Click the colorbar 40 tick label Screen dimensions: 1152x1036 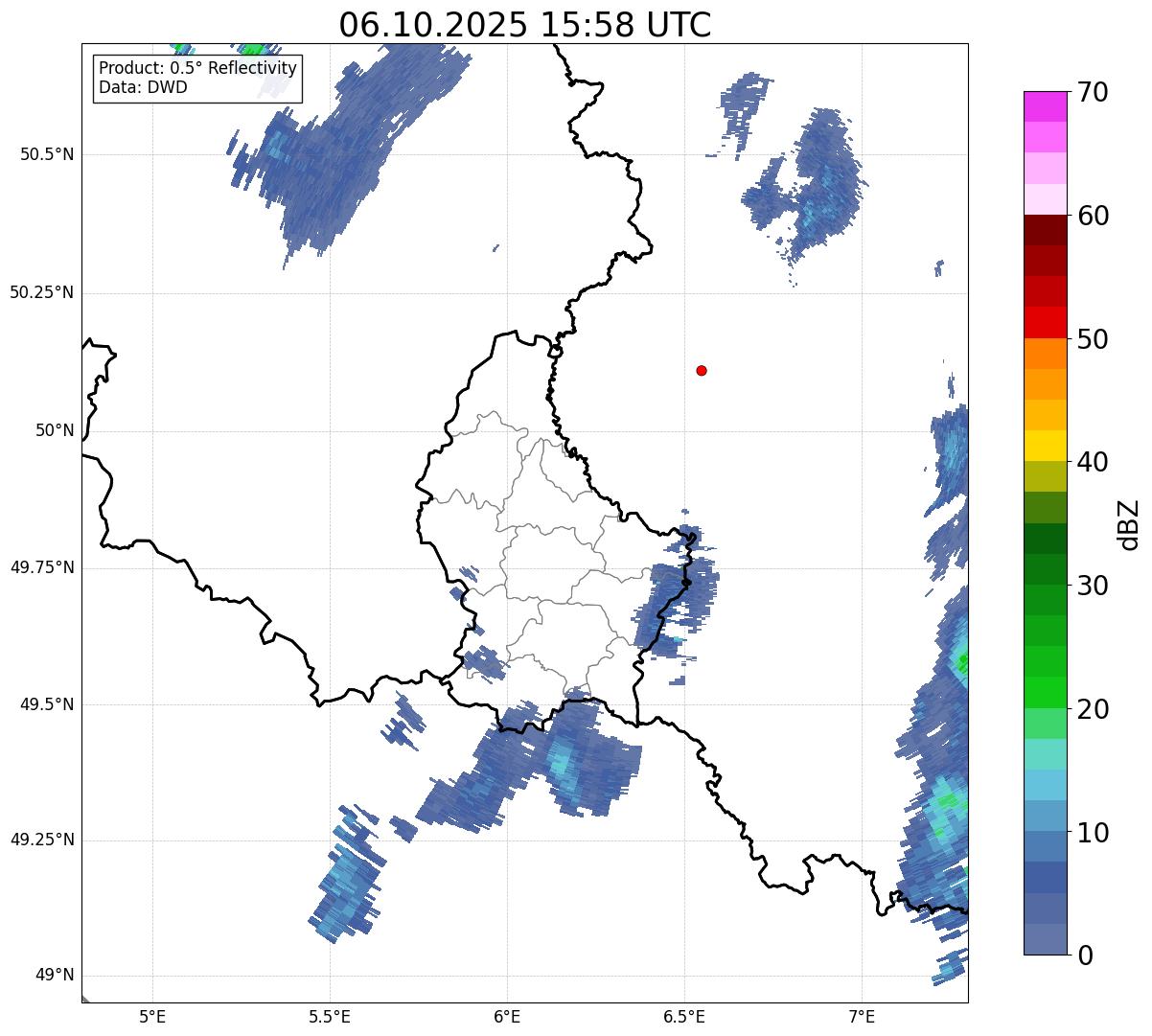1093,462
